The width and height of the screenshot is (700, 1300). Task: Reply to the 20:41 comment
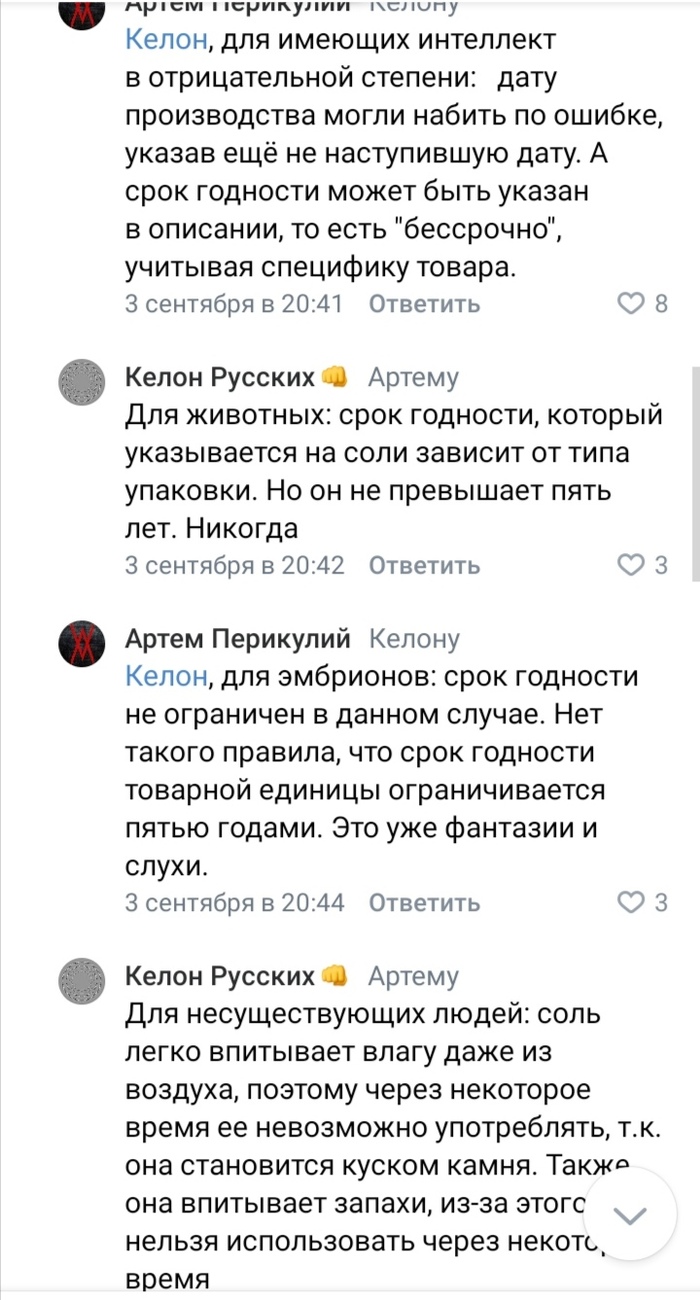click(424, 304)
